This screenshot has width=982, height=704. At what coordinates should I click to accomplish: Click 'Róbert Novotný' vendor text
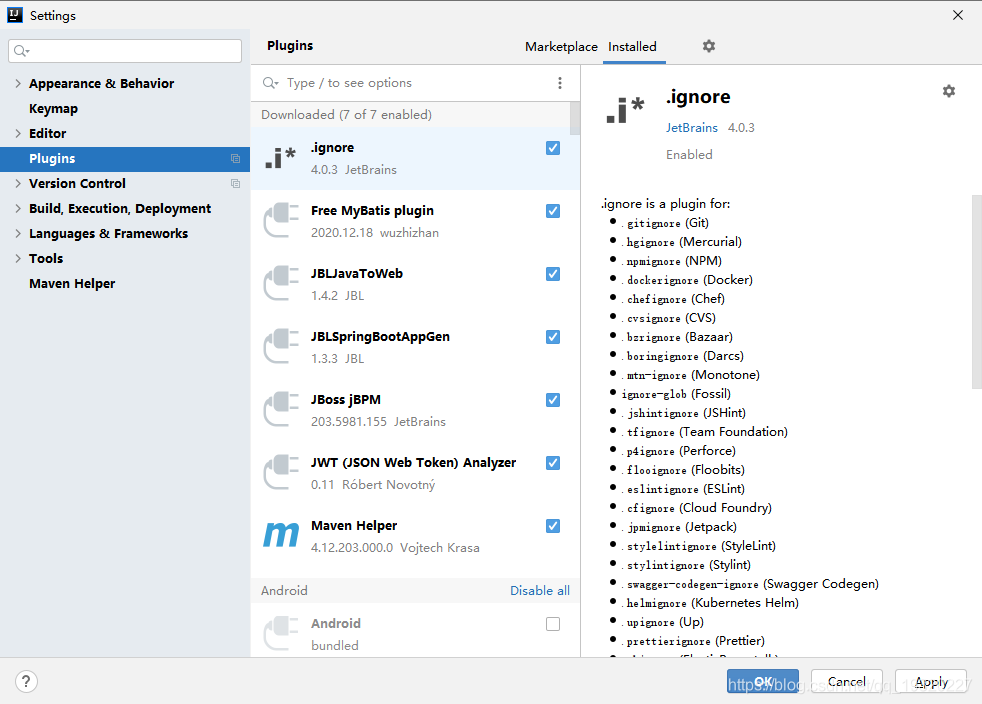coord(388,485)
